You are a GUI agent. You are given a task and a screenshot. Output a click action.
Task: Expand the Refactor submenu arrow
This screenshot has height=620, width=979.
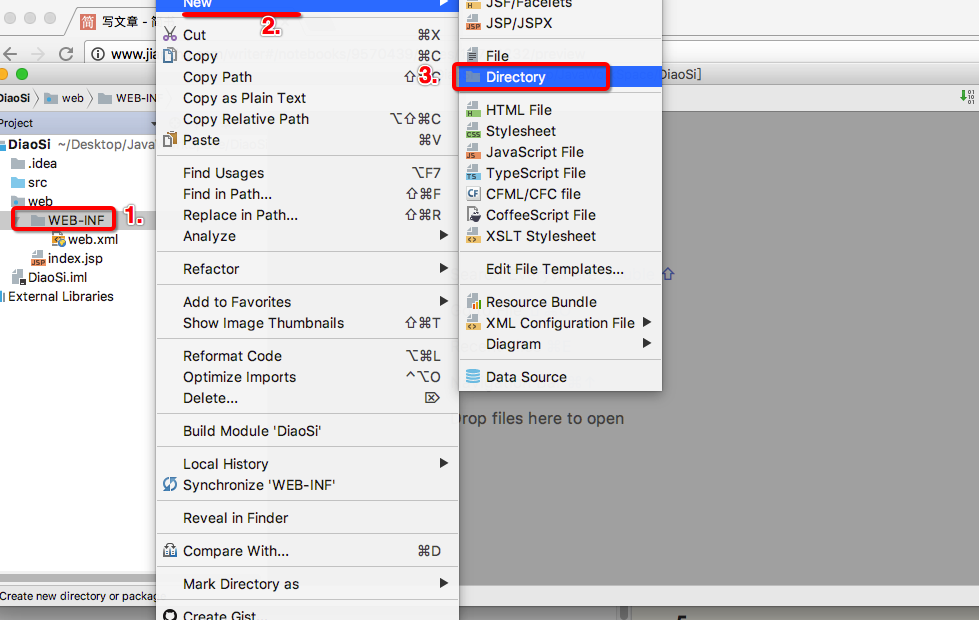tap(443, 268)
